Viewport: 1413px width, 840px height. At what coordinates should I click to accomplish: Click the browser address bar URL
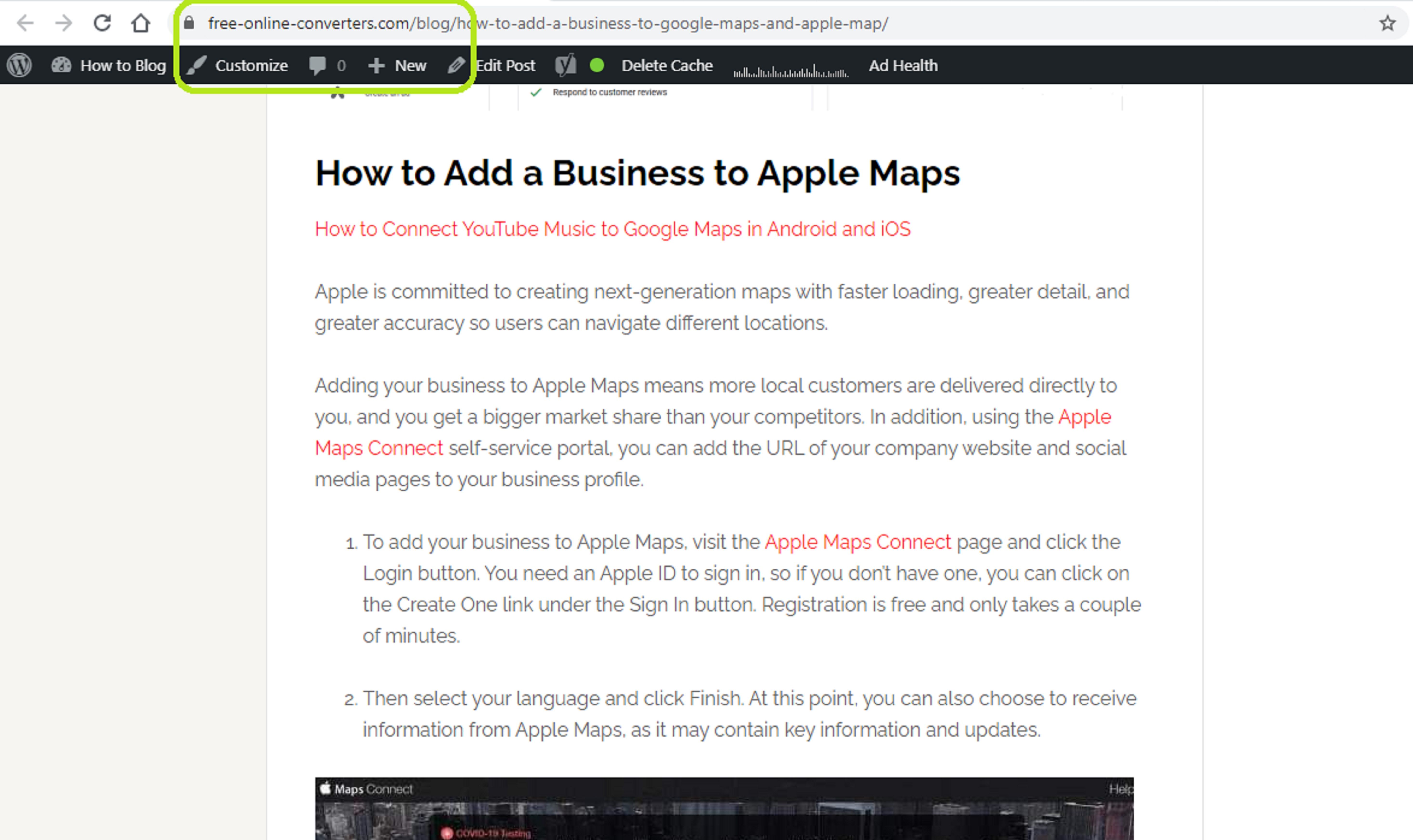[548, 23]
